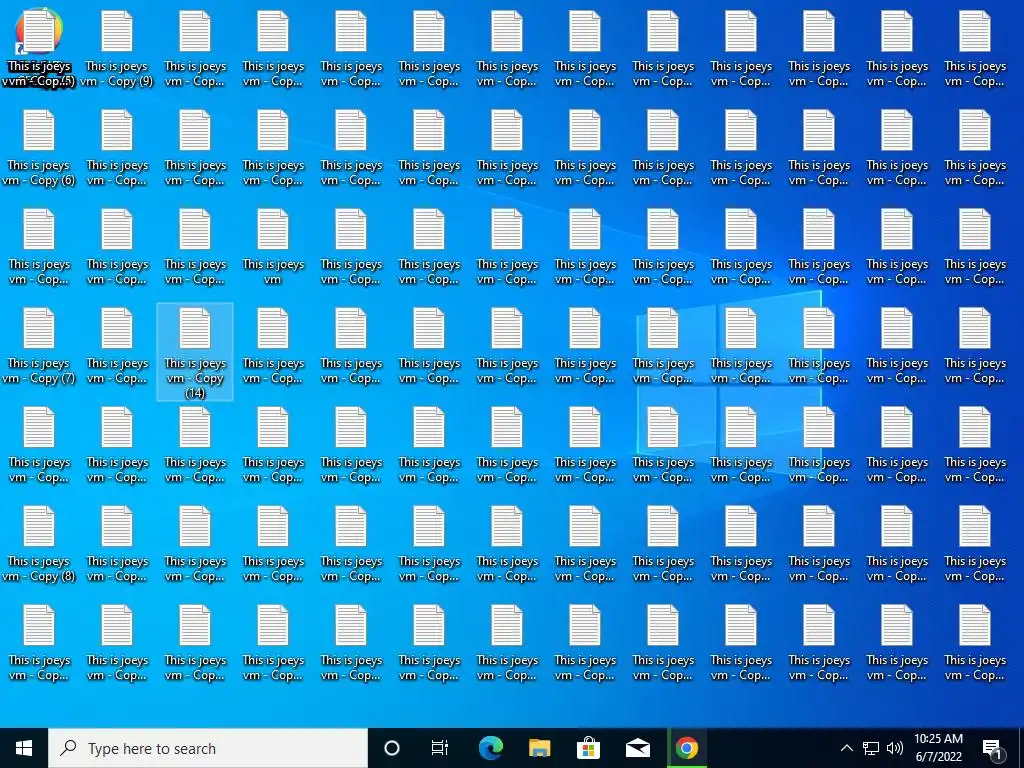Select the file 'This is joeys vm - Copy (8)'
Viewport: 1024px width, 768px height.
click(x=39, y=543)
